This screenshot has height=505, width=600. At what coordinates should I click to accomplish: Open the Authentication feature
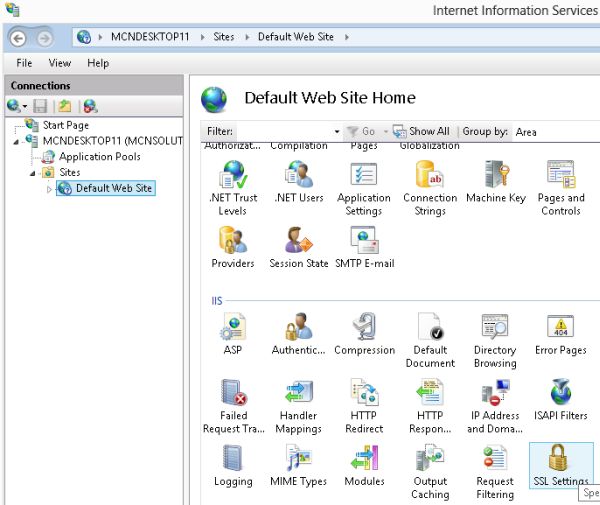[298, 334]
